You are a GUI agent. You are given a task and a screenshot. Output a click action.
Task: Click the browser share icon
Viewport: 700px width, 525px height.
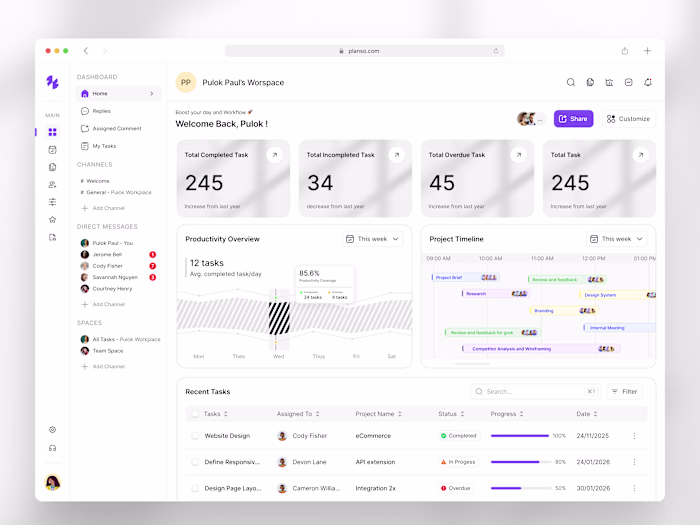tap(625, 51)
